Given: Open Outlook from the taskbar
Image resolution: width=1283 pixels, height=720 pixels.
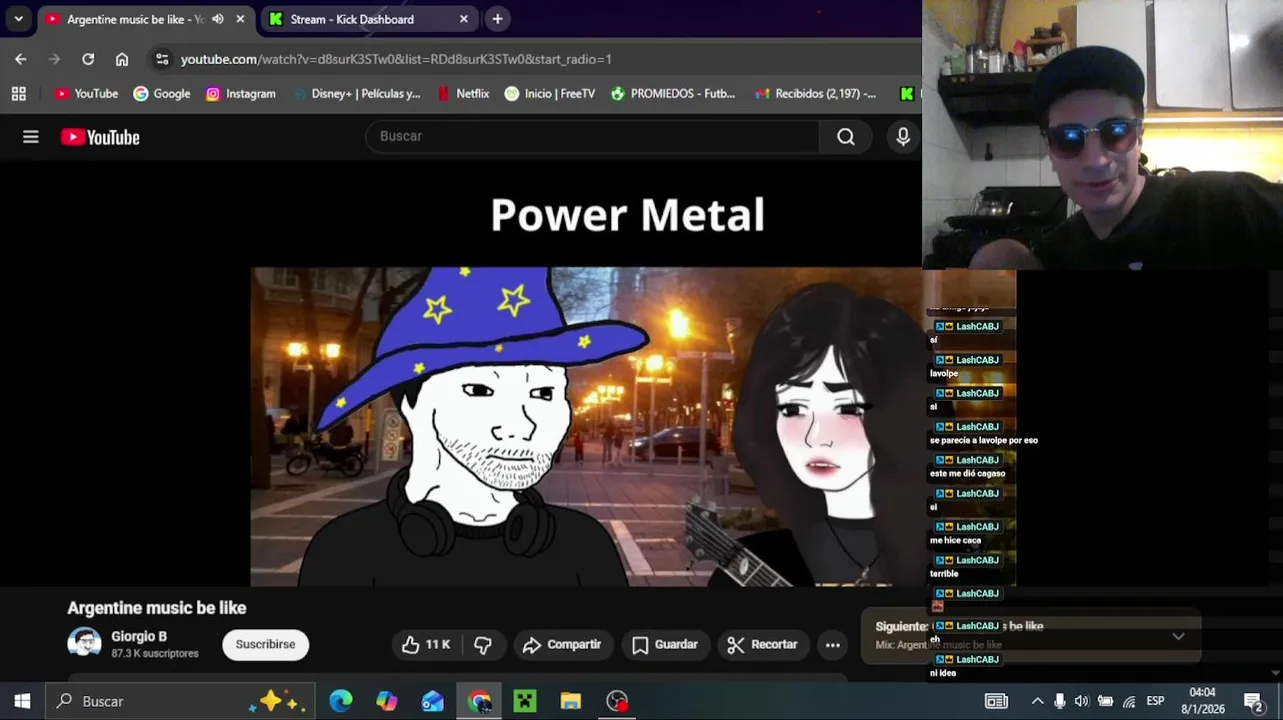Looking at the screenshot, I should (432, 701).
